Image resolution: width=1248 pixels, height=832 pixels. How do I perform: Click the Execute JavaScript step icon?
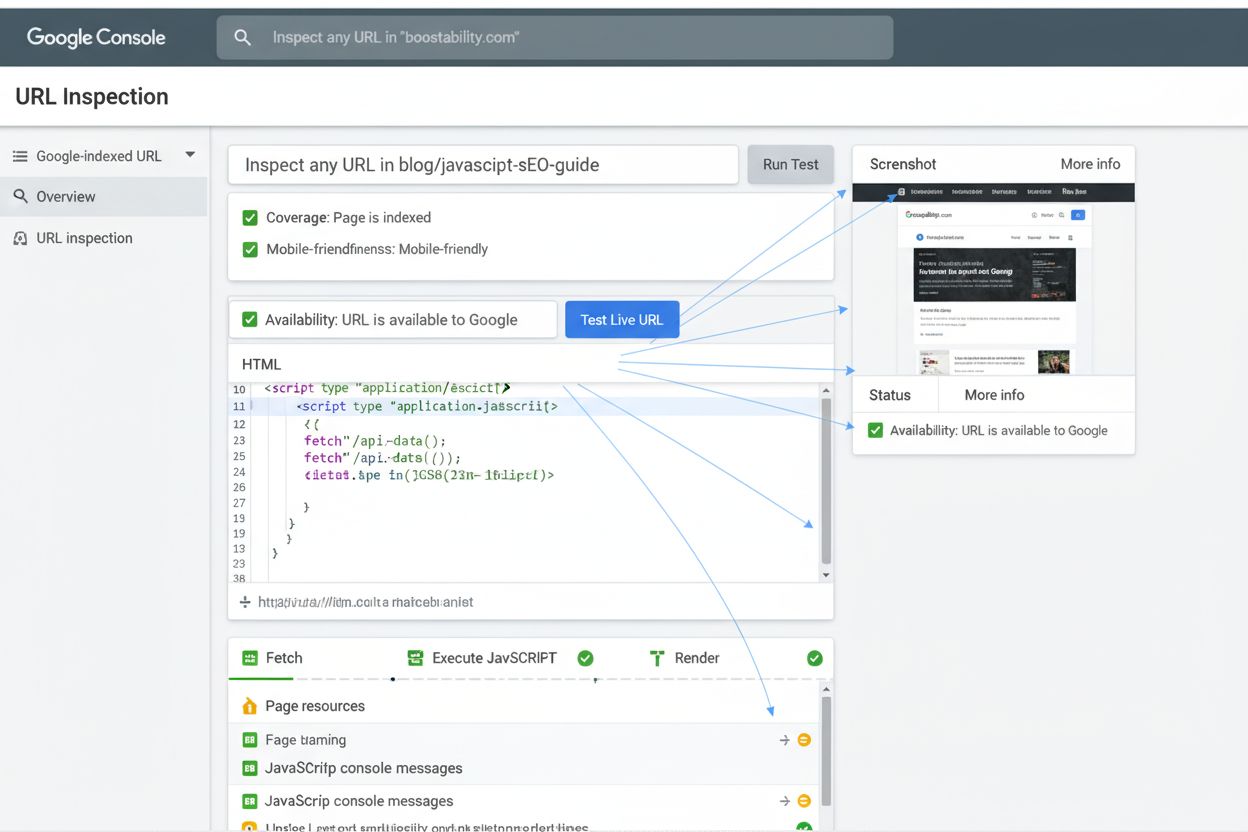pyautogui.click(x=416, y=658)
